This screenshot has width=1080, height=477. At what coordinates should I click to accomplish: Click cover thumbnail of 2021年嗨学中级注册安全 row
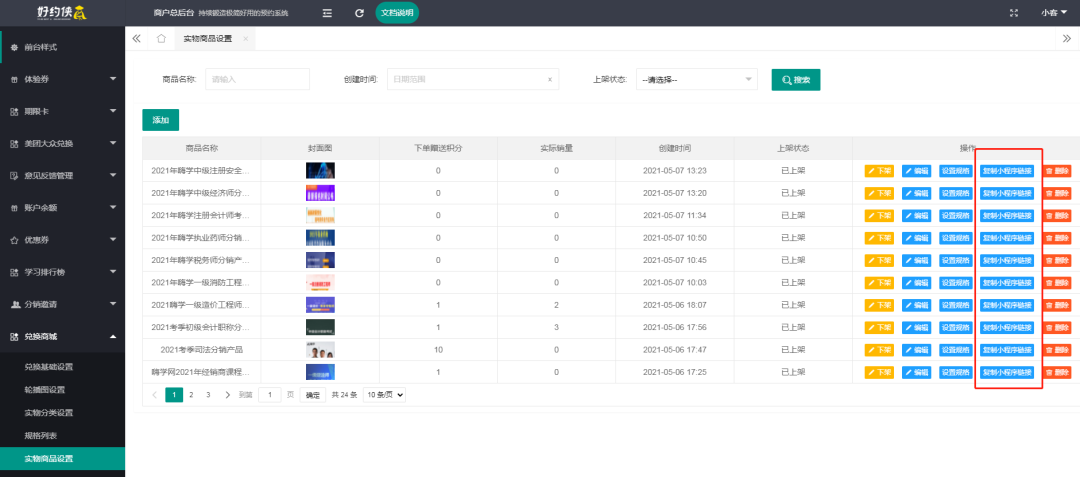320,171
